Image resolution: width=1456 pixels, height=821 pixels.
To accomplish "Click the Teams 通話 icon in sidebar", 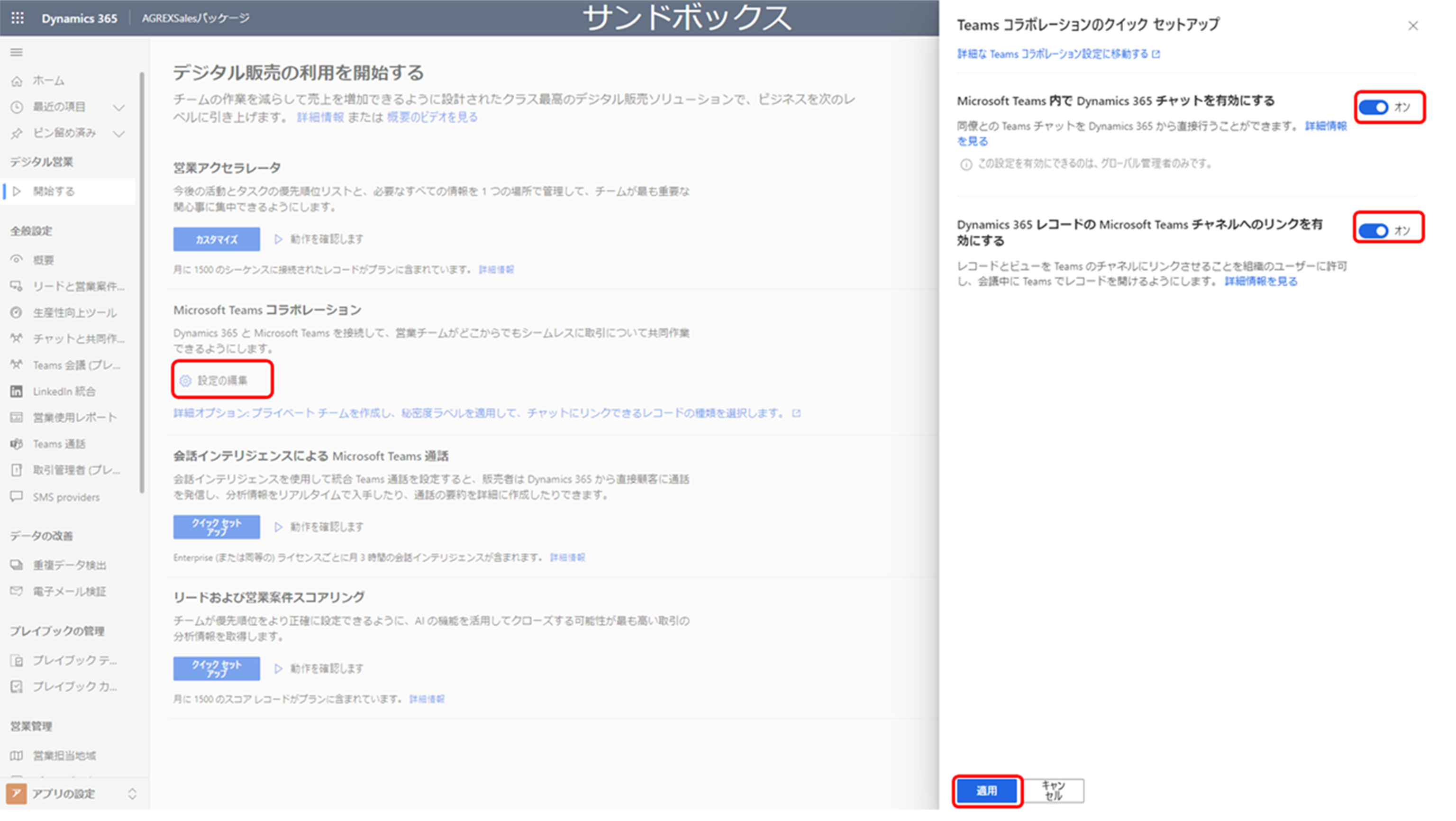I will 17,444.
